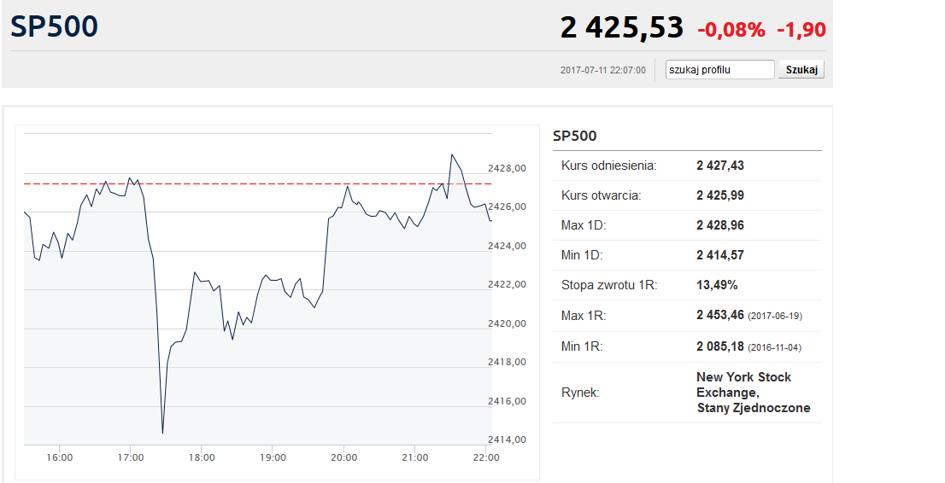The height and width of the screenshot is (483, 945).
Task: Click the chart peak near 21:30
Action: (x=452, y=155)
